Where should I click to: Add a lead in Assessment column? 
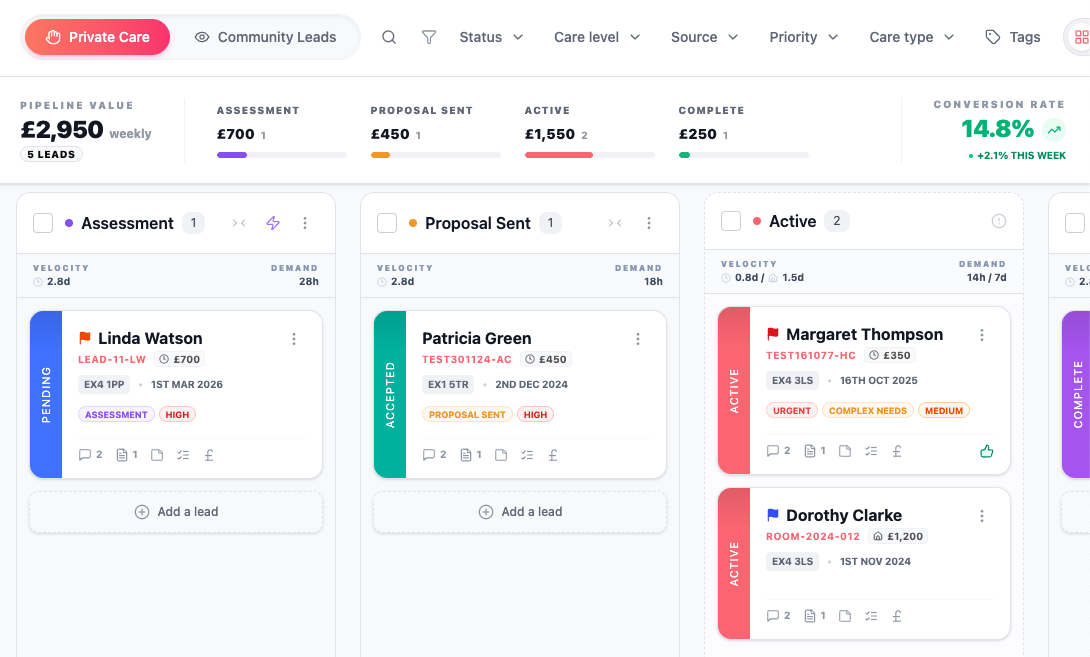(x=176, y=512)
